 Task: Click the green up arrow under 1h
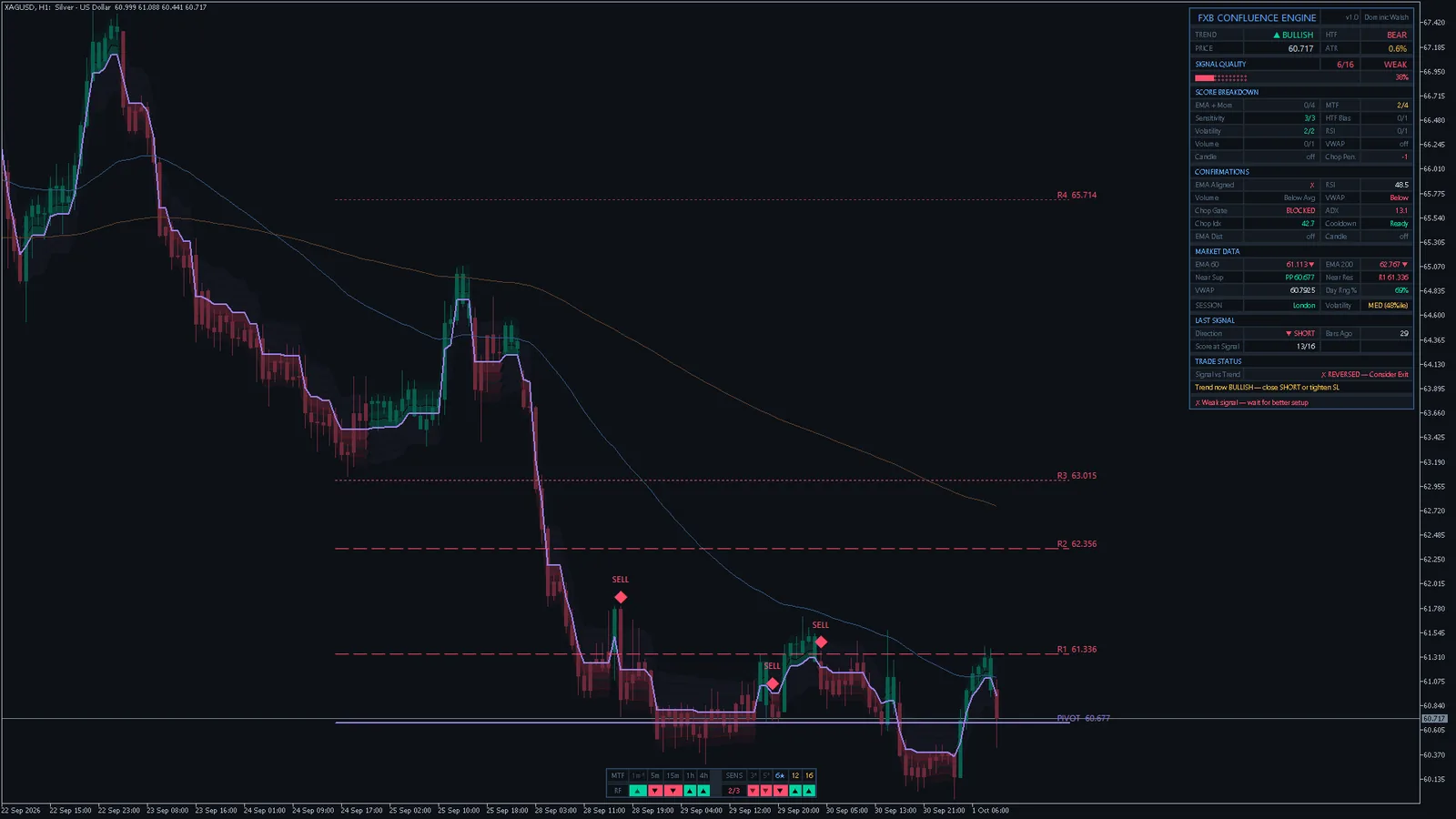point(690,791)
